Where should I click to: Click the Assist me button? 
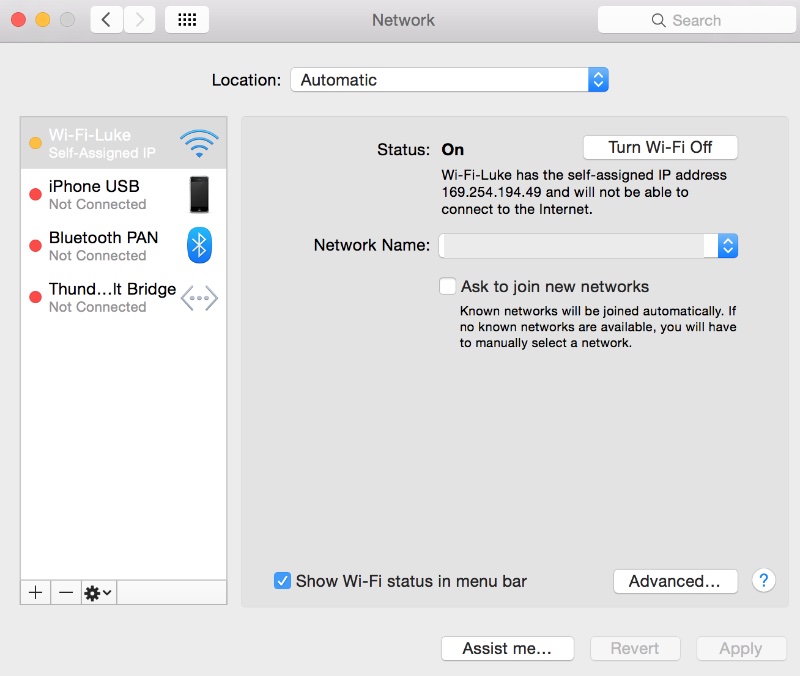(507, 648)
